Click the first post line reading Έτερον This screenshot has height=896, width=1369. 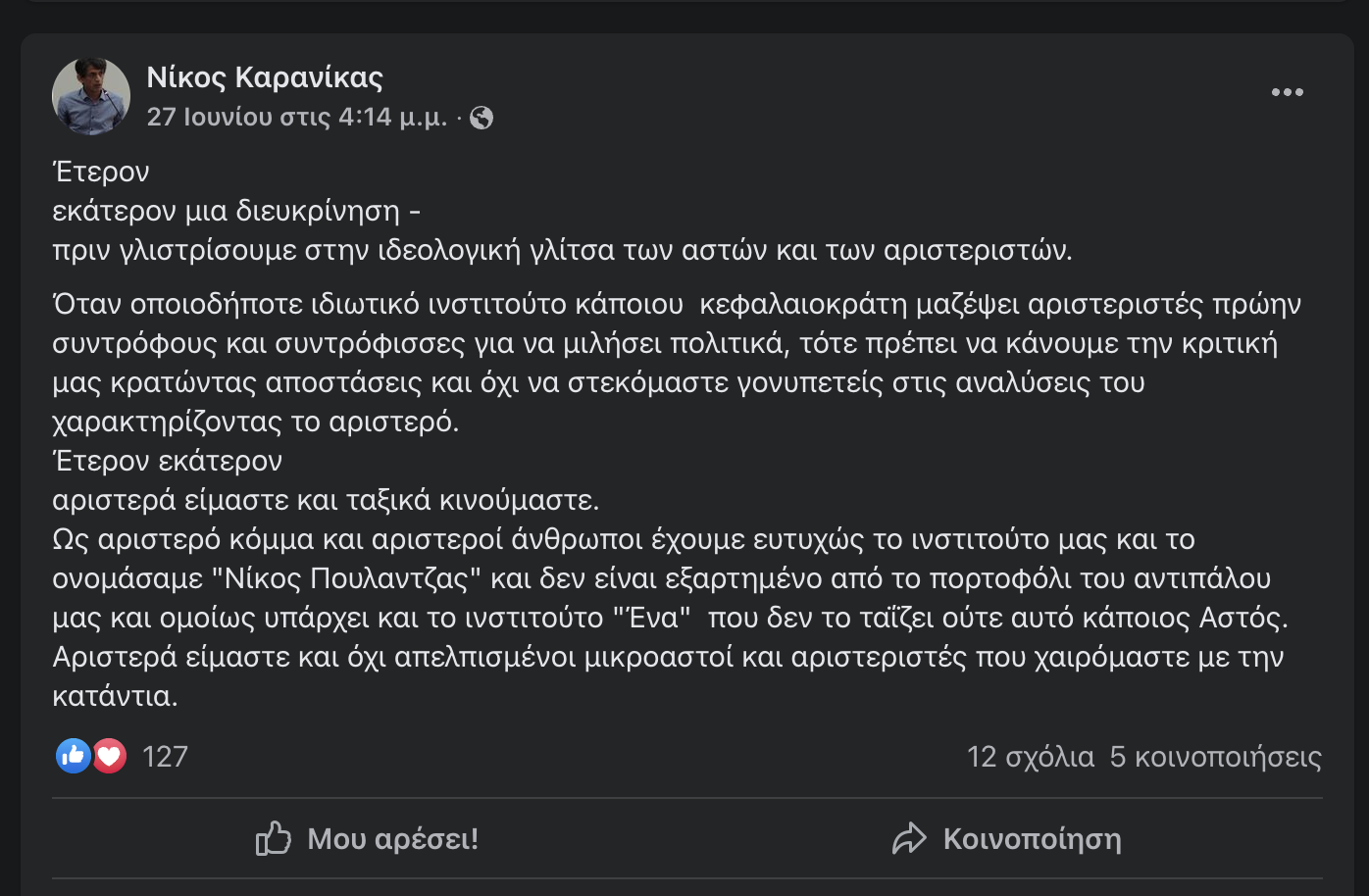(101, 172)
